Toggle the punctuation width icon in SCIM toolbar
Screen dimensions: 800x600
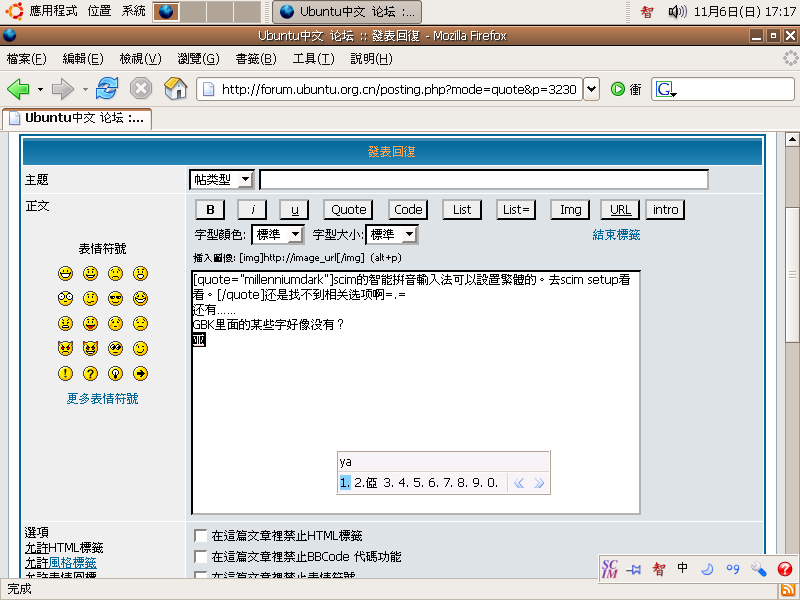(x=733, y=568)
